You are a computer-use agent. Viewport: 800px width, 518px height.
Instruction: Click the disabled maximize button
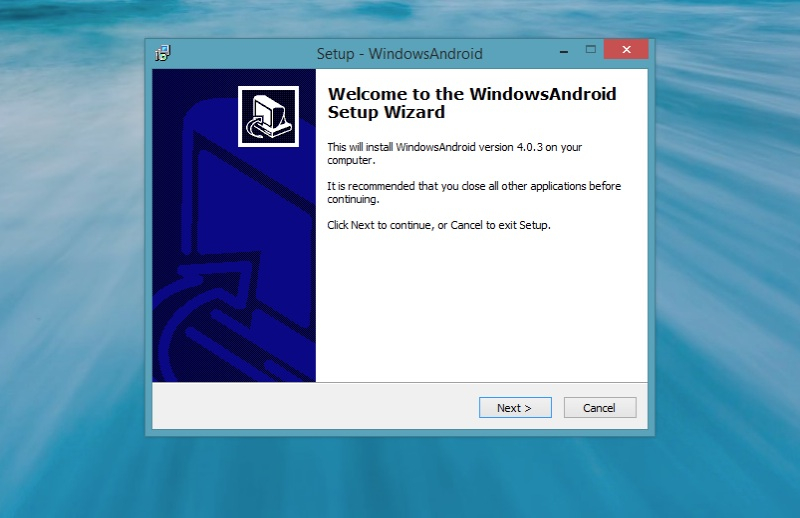pyautogui.click(x=590, y=49)
